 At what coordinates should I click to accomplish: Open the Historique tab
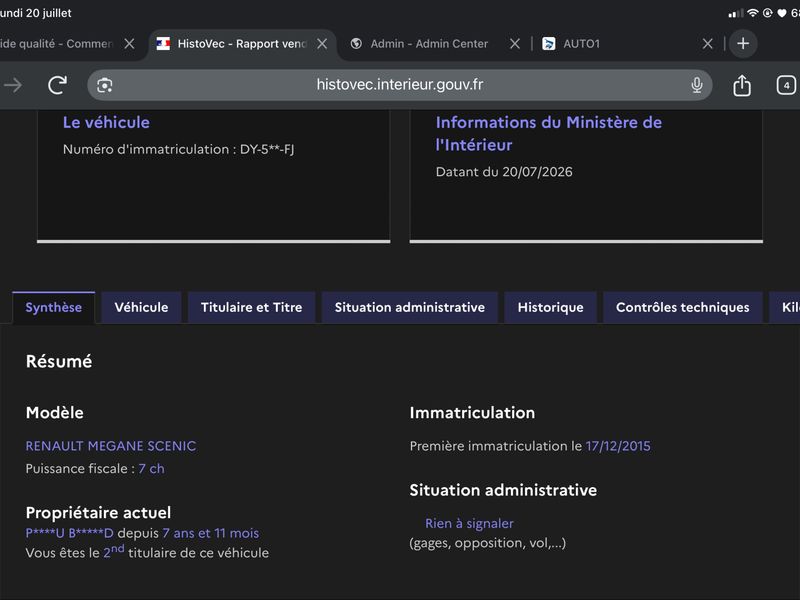(x=551, y=307)
